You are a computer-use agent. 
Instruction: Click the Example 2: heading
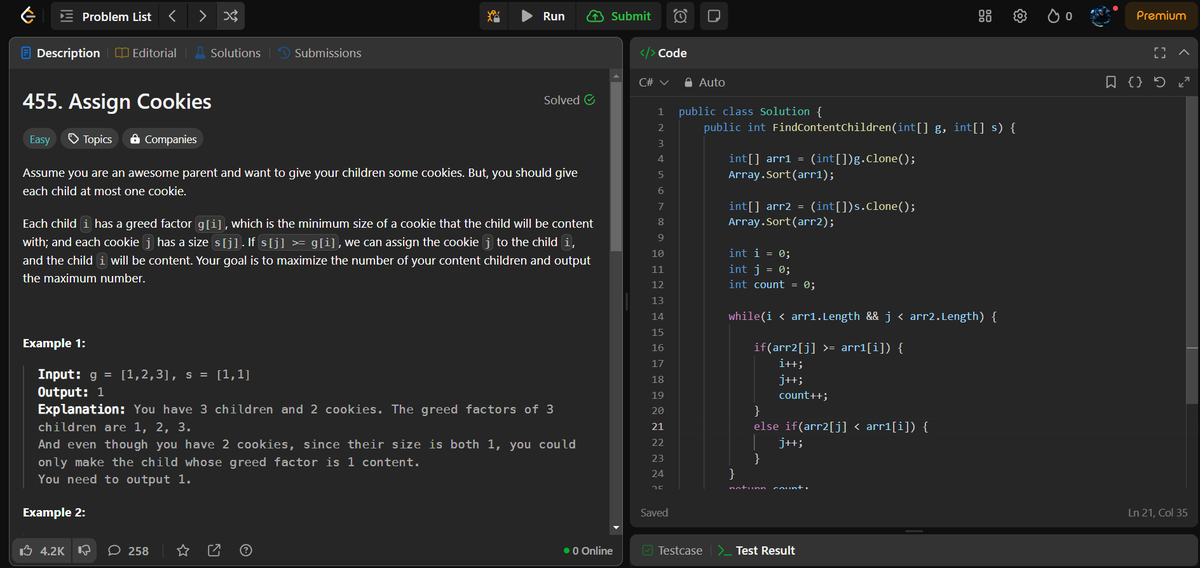(54, 512)
